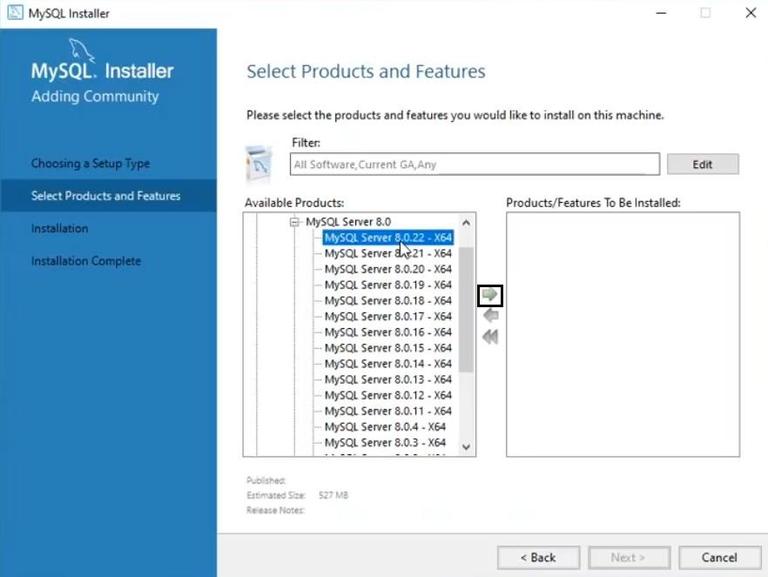768x577 pixels.
Task: Select MySQL Server 8.0.20 - X64
Action: point(388,269)
